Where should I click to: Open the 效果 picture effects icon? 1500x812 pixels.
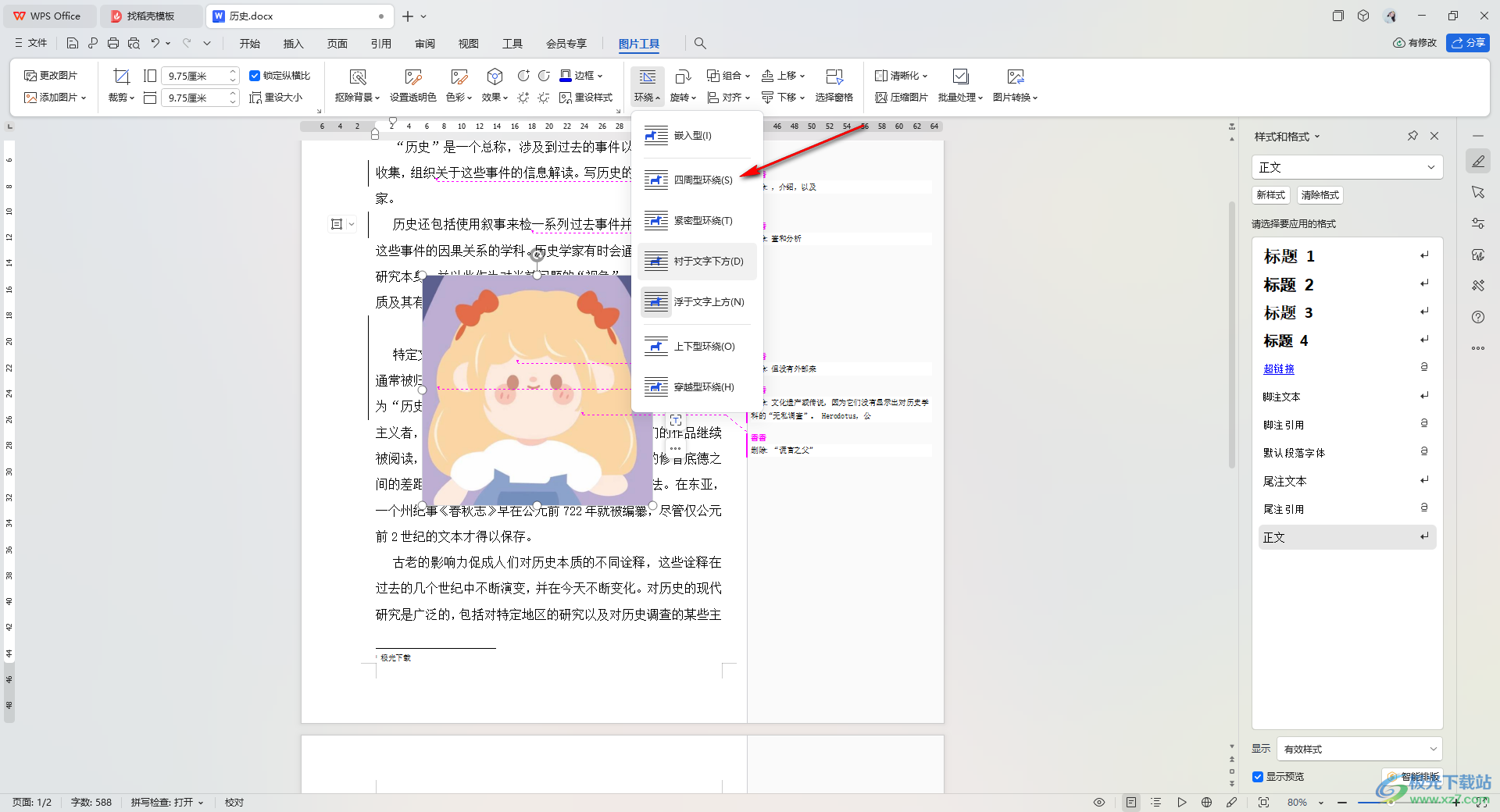[495, 77]
